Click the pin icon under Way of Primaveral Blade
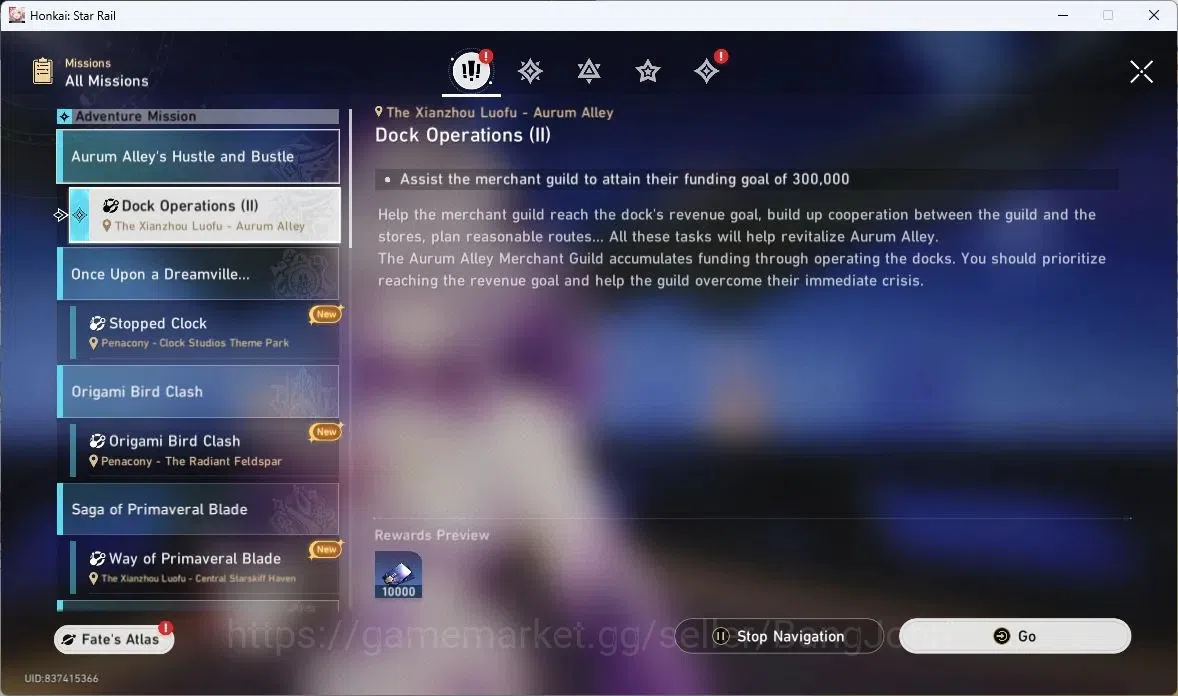Image resolution: width=1178 pixels, height=696 pixels. pyautogui.click(x=94, y=578)
